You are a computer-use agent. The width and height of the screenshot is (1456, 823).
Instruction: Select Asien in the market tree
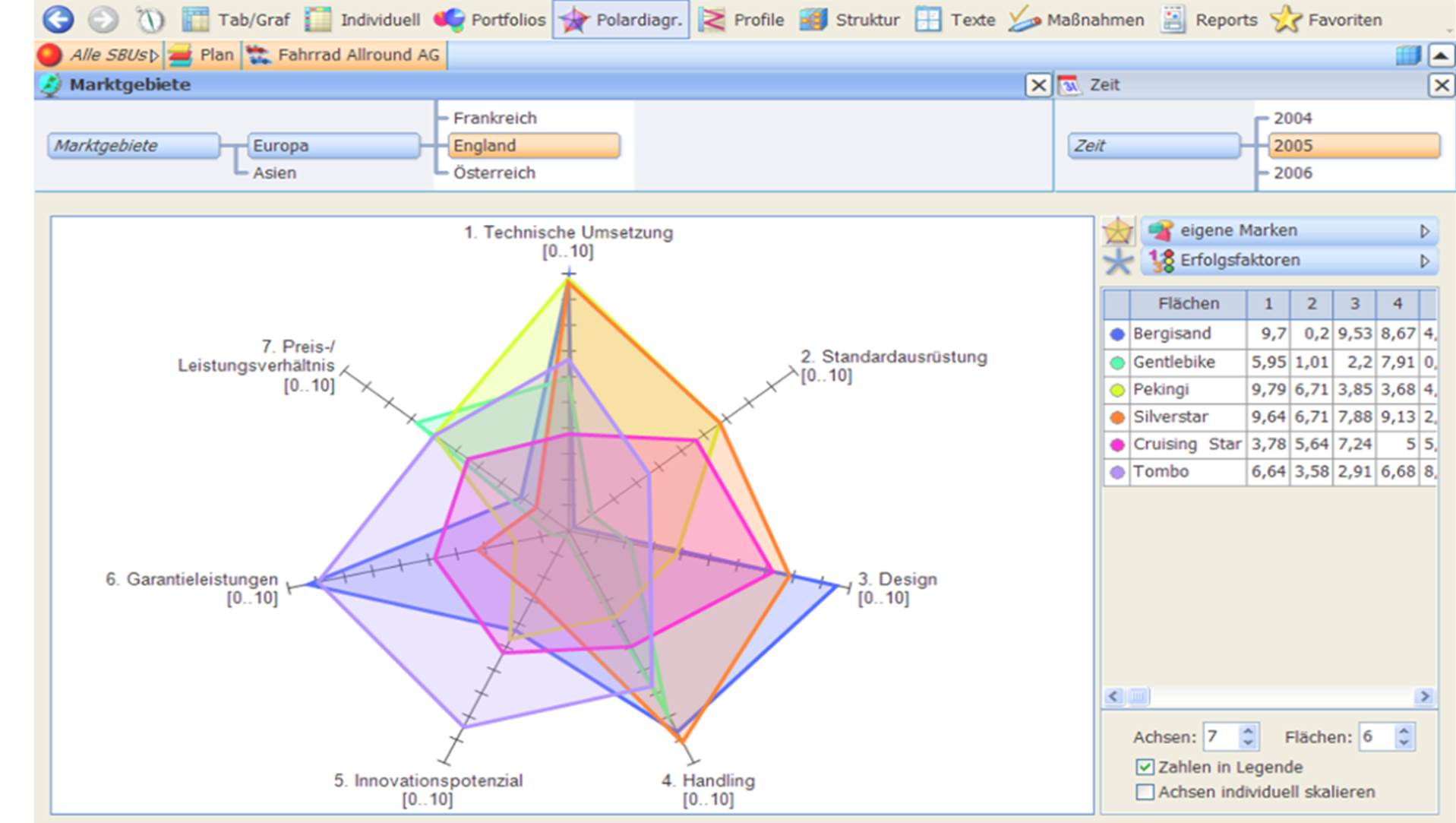point(275,173)
